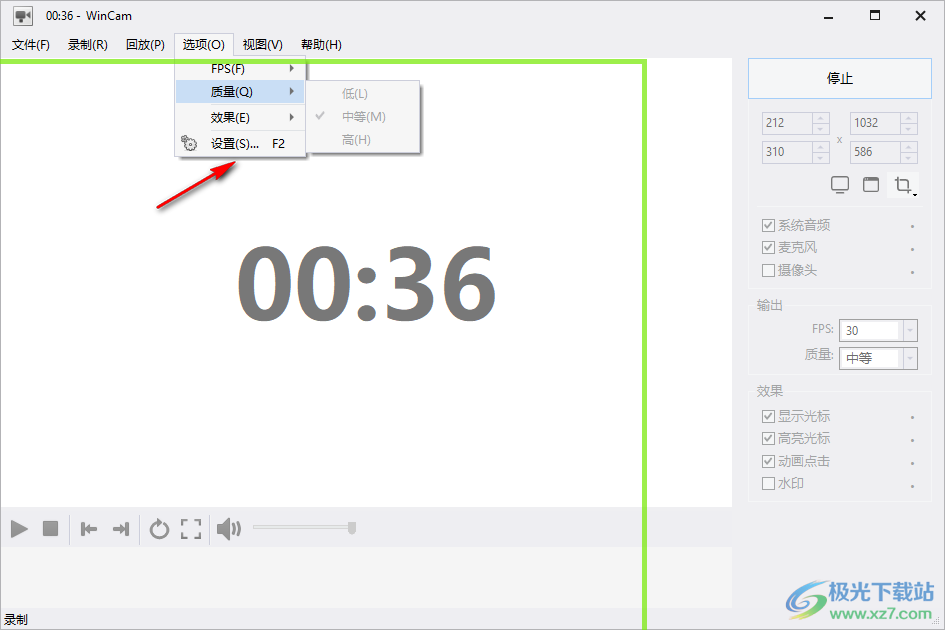The image size is (945, 630).
Task: Close the WinCam window
Action: pyautogui.click(x=920, y=16)
